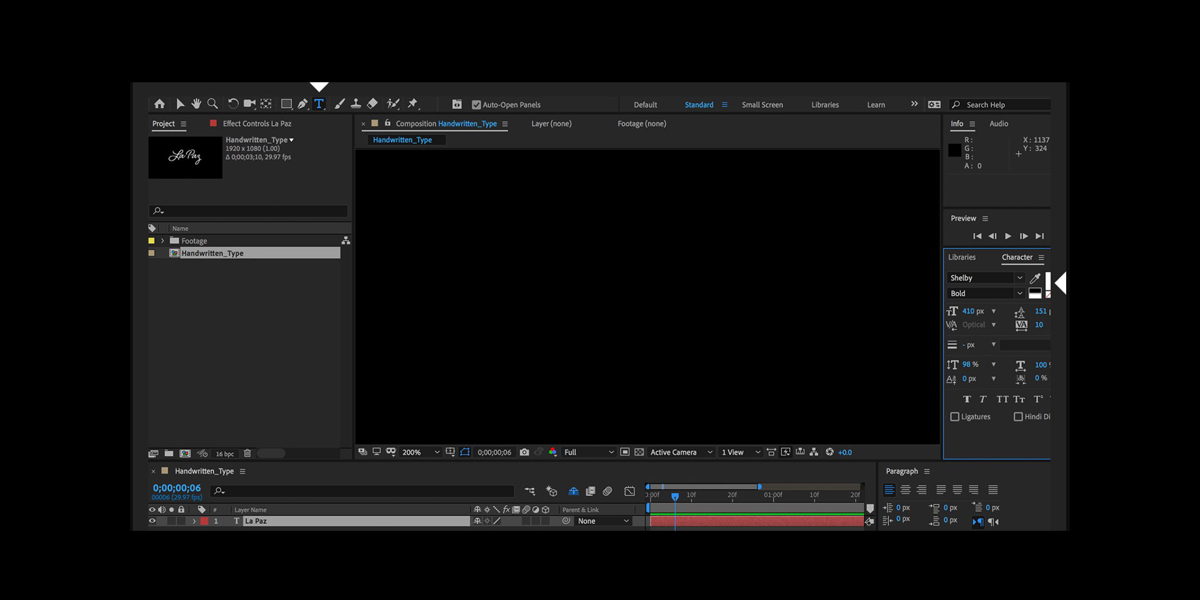Align paragraph text to the left
Viewport: 1200px width, 600px height.
click(889, 490)
